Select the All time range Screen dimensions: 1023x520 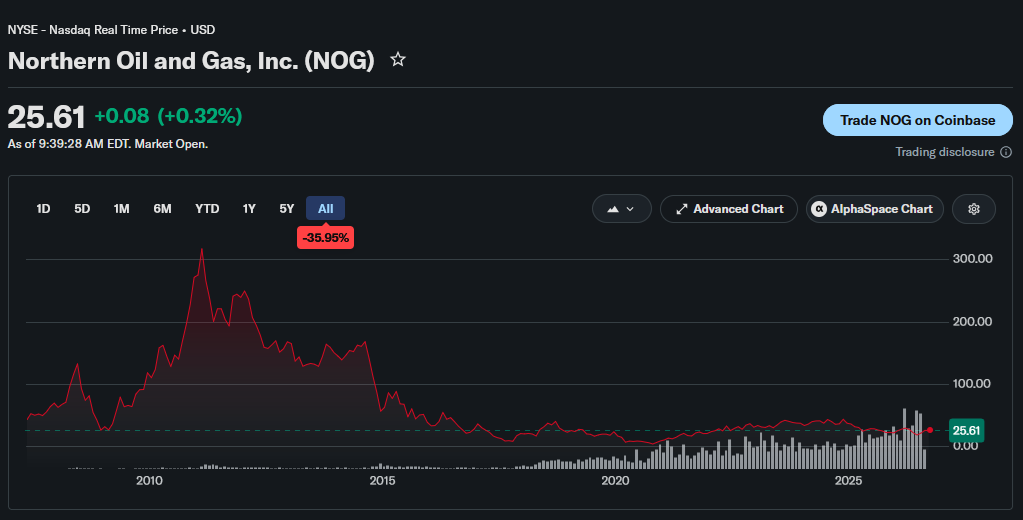(x=326, y=209)
